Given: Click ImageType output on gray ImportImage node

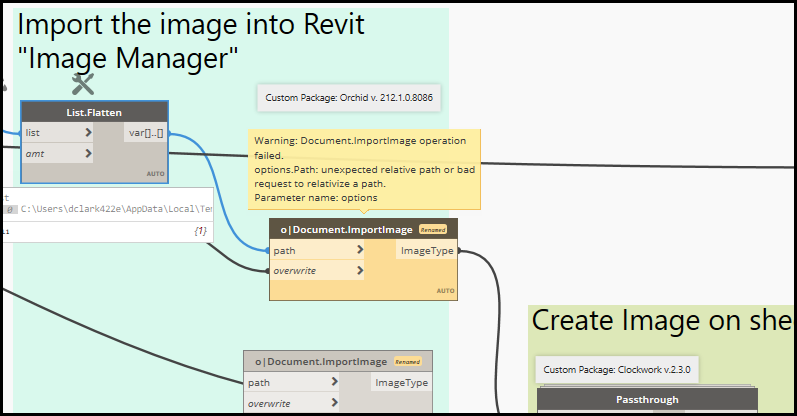Looking at the screenshot, I should (x=401, y=382).
